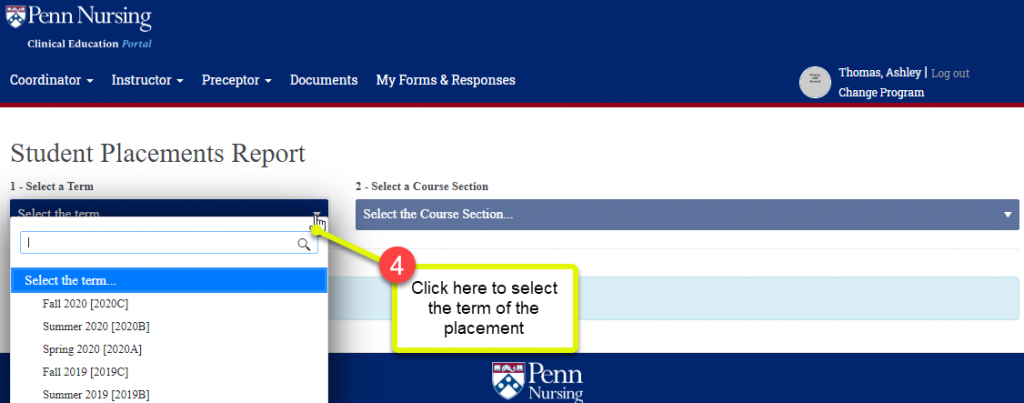The height and width of the screenshot is (403, 1024).
Task: Log out of the portal
Action: click(950, 73)
